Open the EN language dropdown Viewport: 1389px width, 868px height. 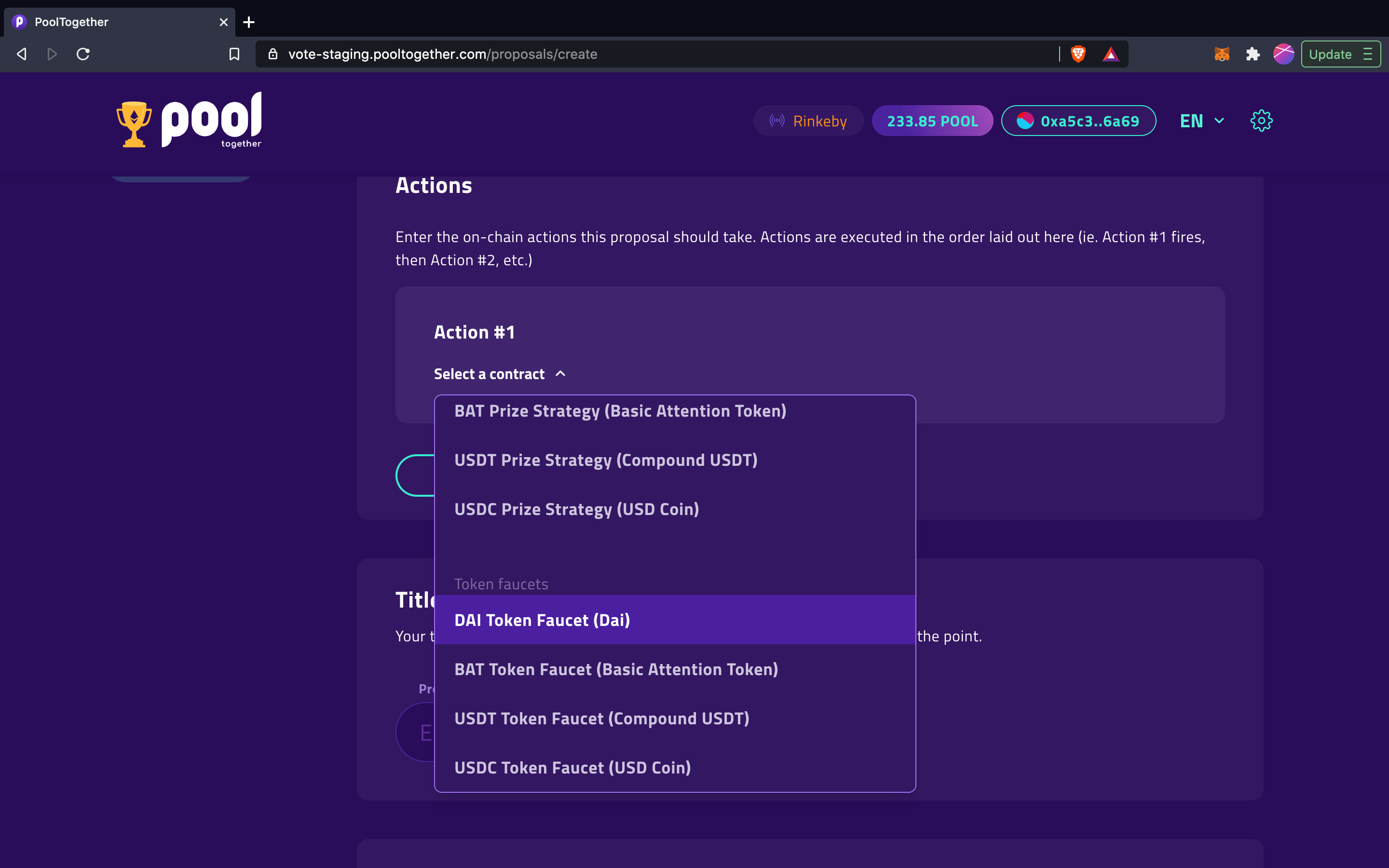(1202, 121)
